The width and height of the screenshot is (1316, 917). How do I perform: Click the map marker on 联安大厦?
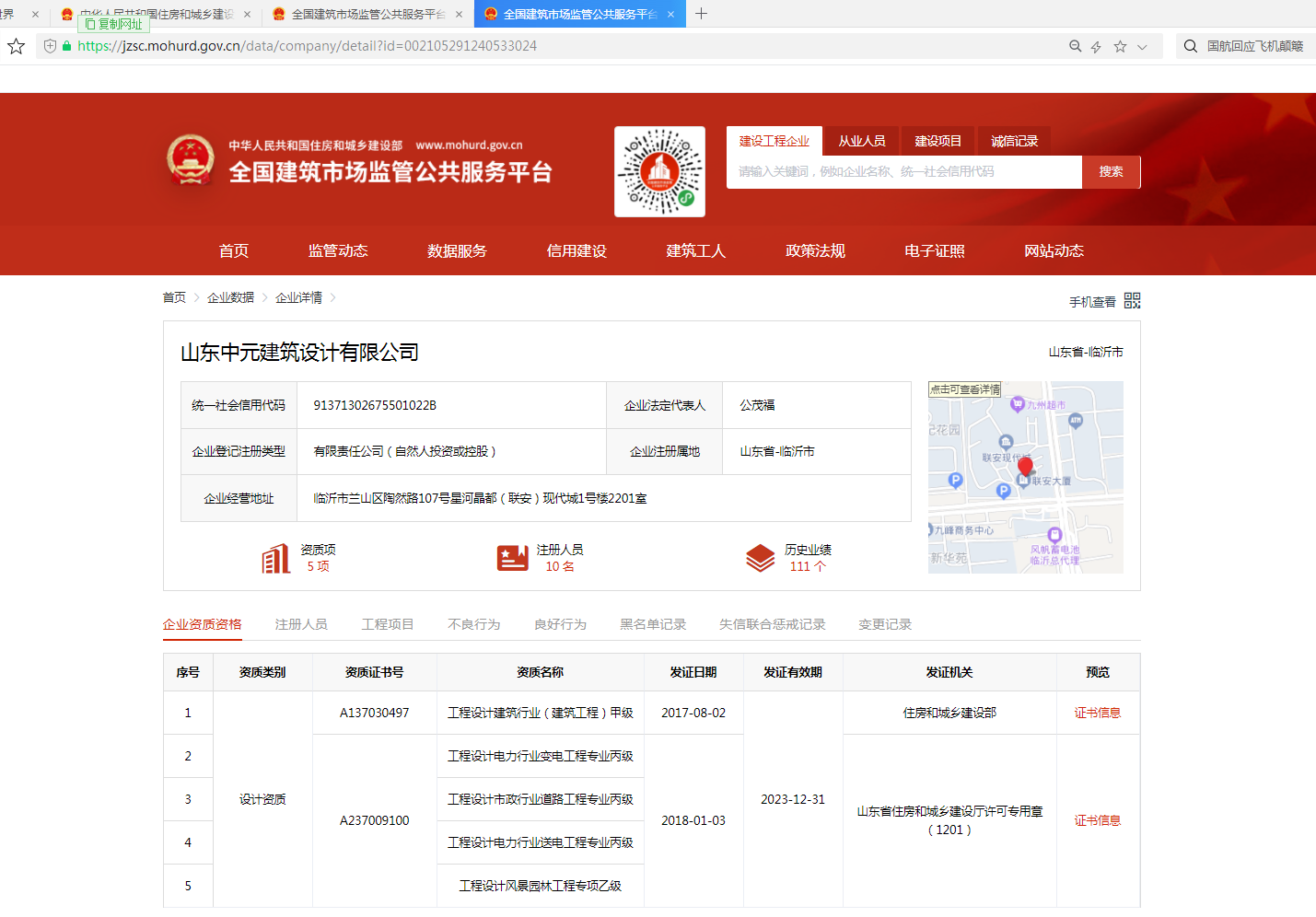1025,468
